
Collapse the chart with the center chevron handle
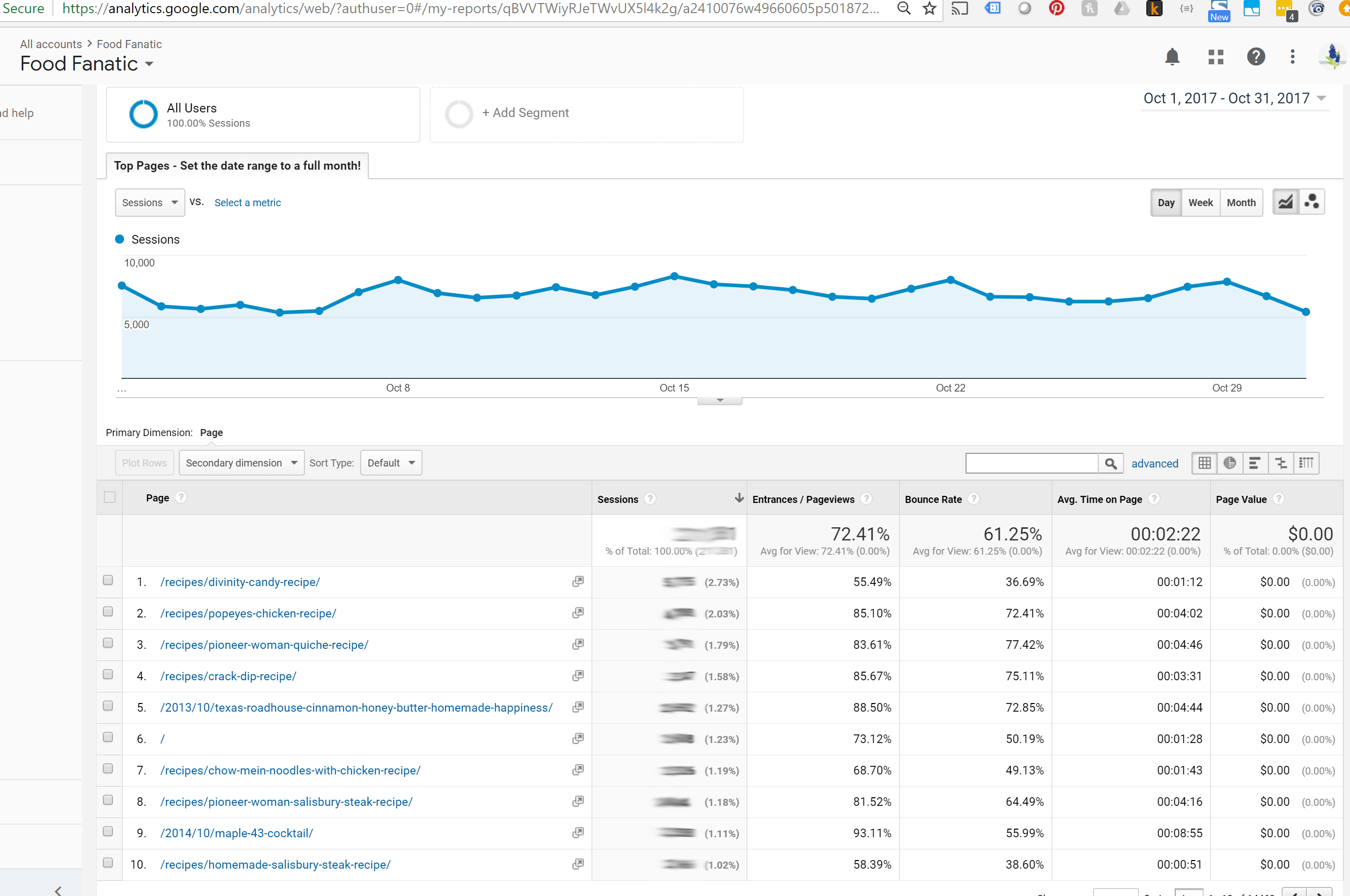[x=720, y=400]
